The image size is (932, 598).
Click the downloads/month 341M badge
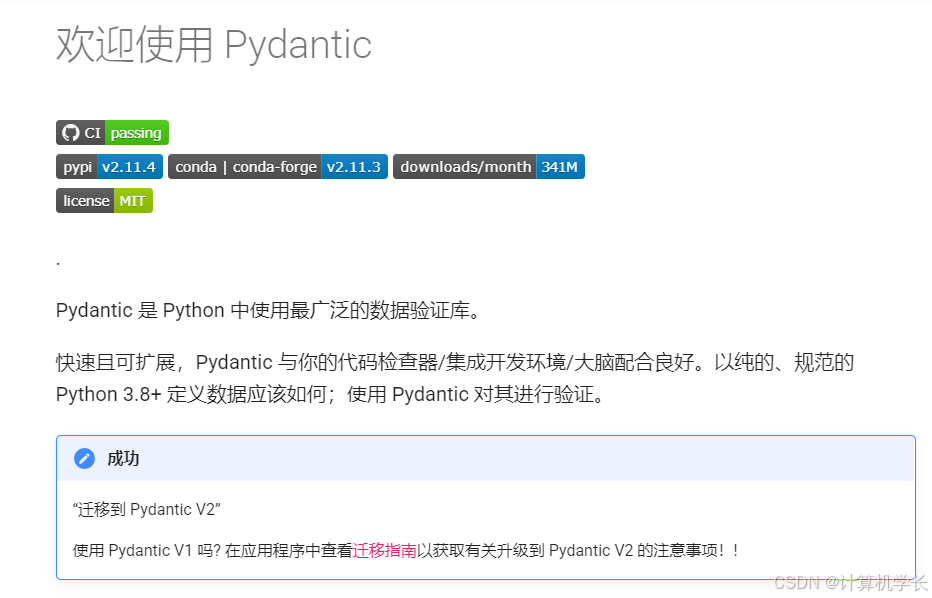click(x=488, y=167)
